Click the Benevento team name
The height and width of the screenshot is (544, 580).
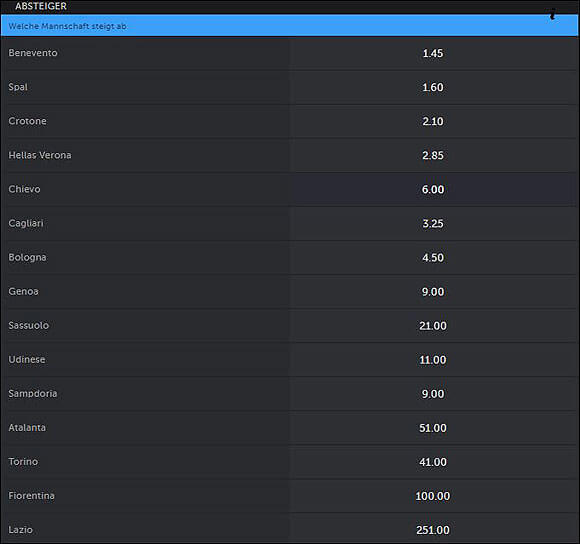[x=33, y=53]
